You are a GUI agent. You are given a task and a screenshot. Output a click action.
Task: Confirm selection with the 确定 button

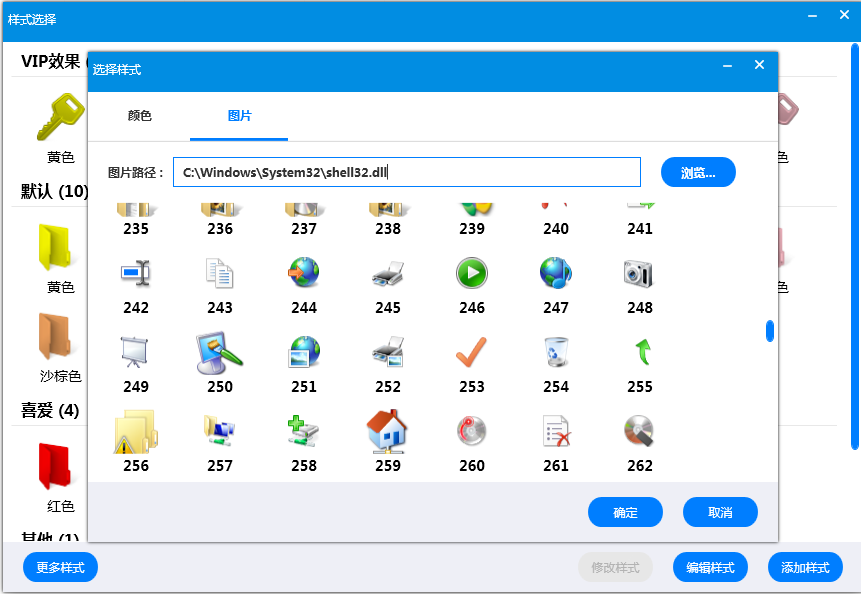pyautogui.click(x=625, y=512)
